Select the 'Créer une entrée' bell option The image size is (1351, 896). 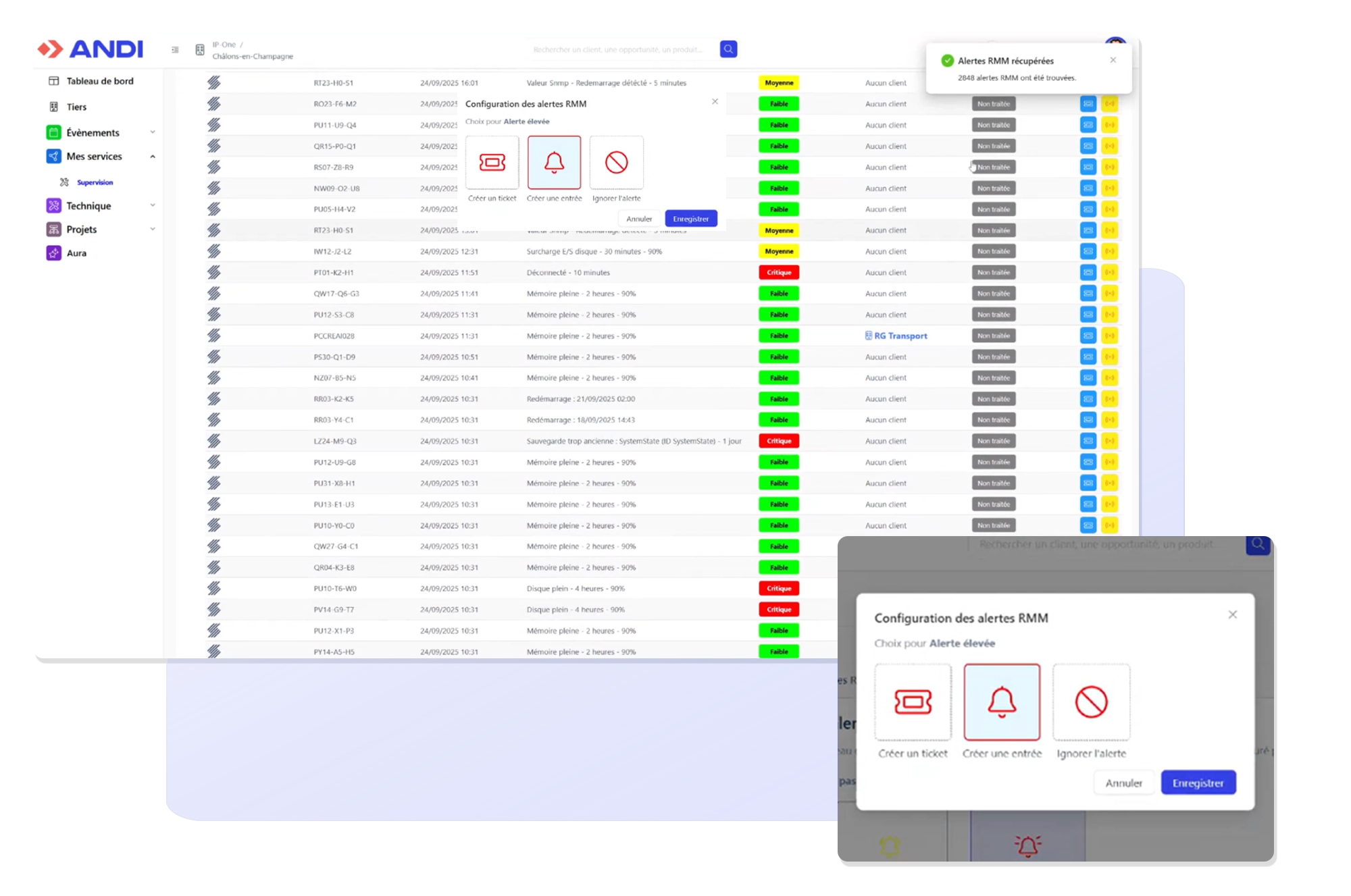tap(553, 162)
